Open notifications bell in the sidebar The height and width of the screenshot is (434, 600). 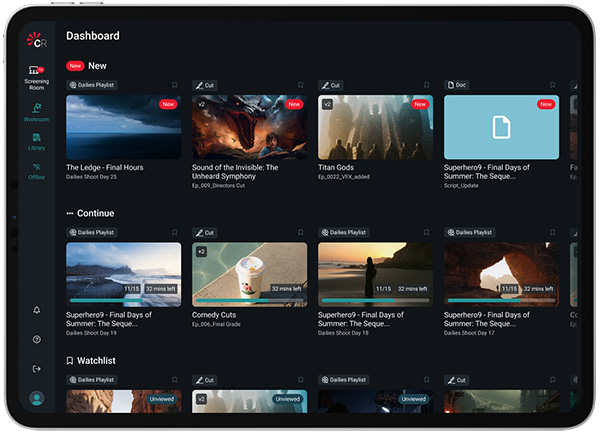point(37,311)
